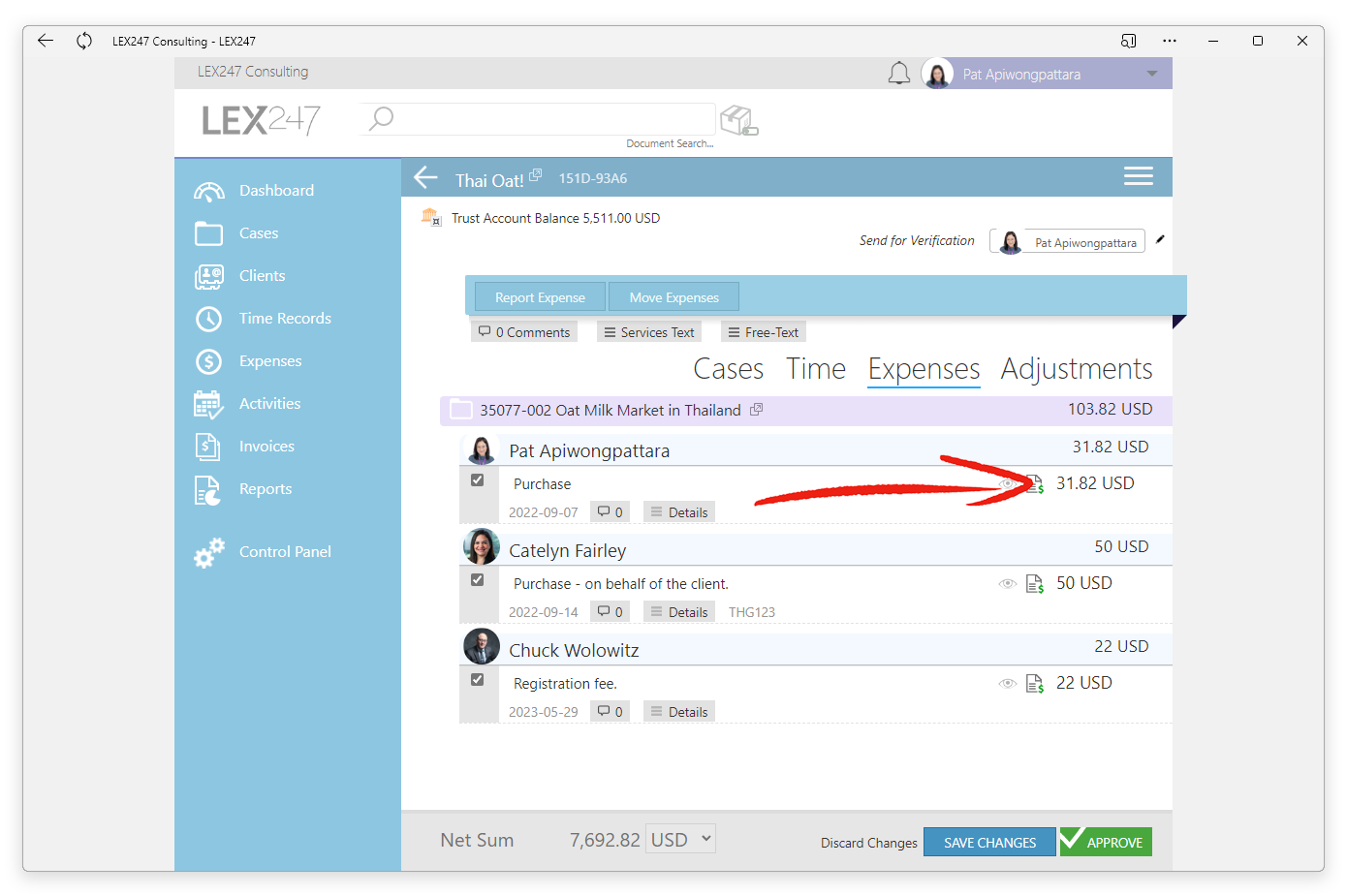Image resolution: width=1347 pixels, height=896 pixels.
Task: Click SAVE CHANGES button
Action: click(x=989, y=842)
